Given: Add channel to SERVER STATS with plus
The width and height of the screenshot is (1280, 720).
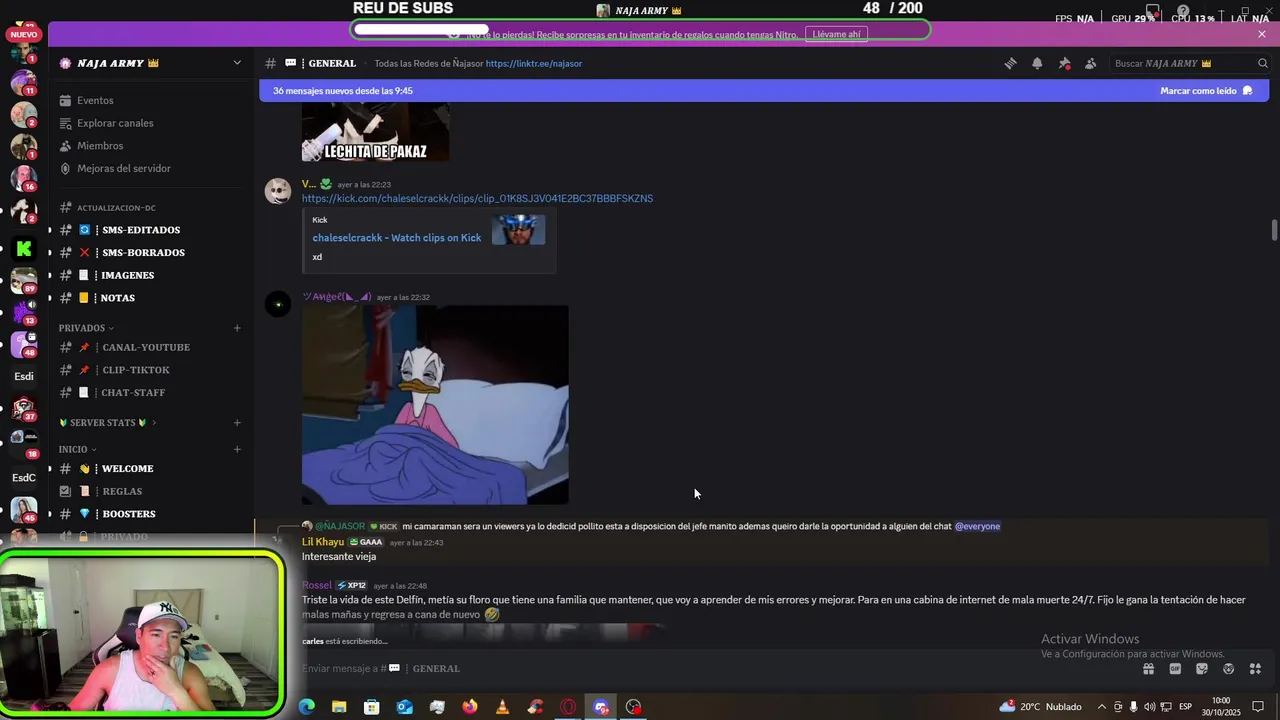Looking at the screenshot, I should pos(237,423).
